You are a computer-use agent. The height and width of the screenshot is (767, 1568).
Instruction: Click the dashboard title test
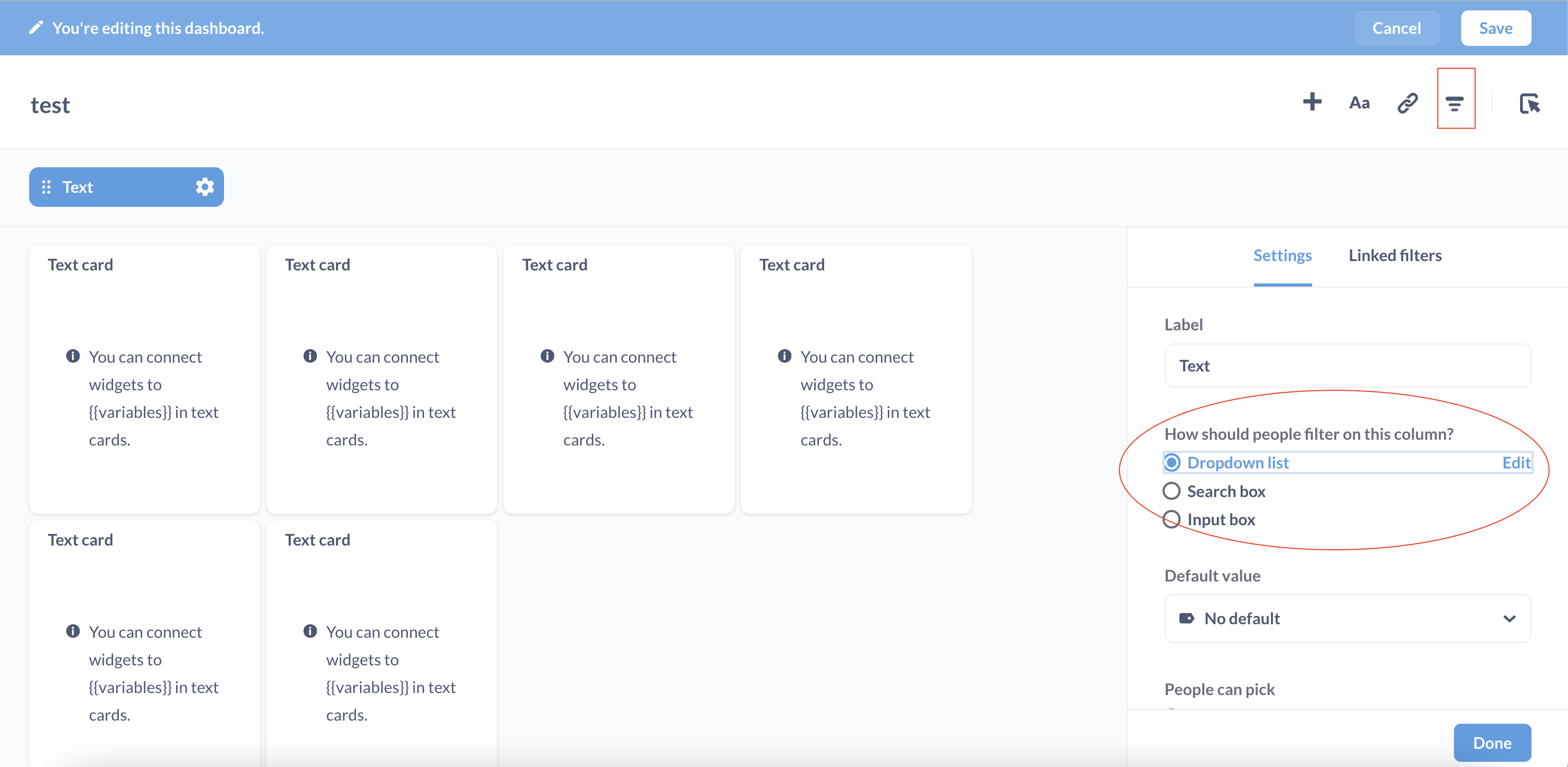point(51,105)
